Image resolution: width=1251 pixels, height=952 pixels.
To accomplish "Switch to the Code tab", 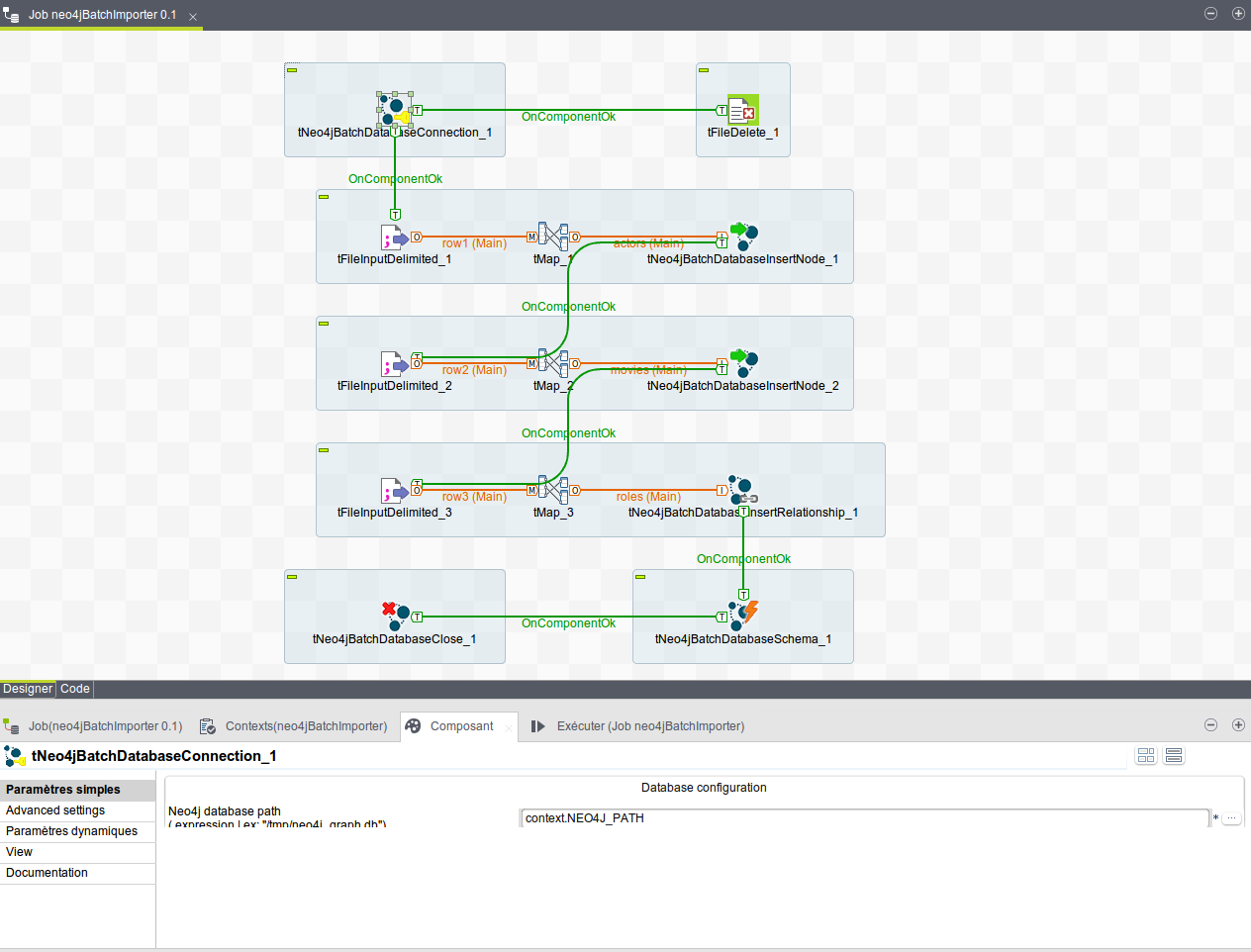I will (x=75, y=689).
